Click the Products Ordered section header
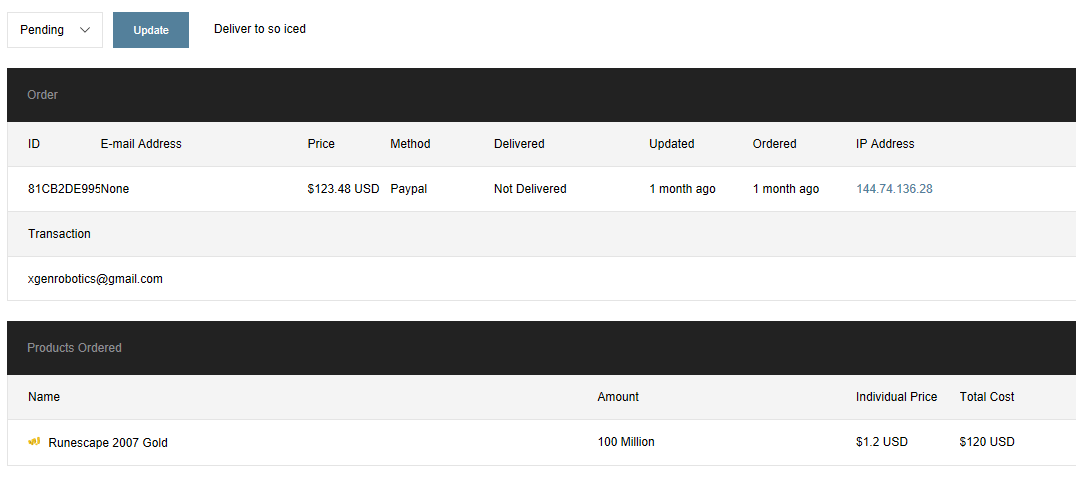 [x=75, y=348]
